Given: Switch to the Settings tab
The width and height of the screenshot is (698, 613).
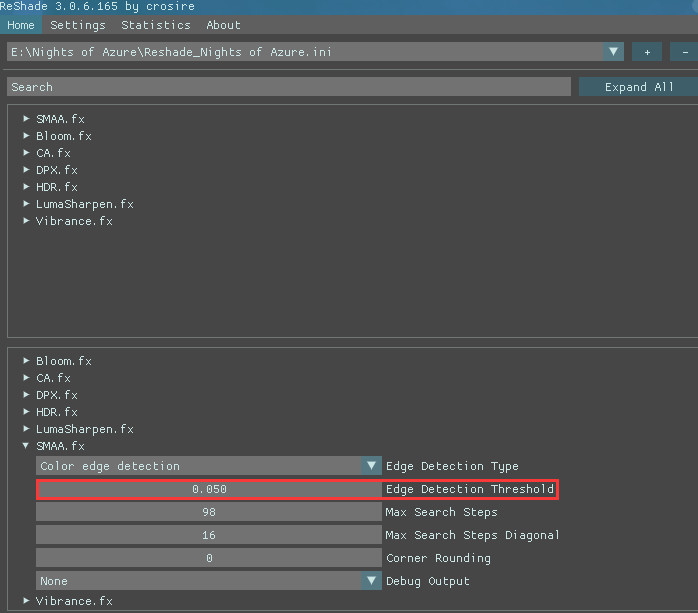Looking at the screenshot, I should 77,25.
